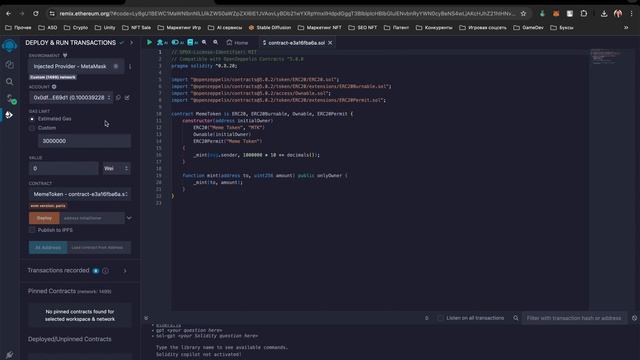Open the vertical dots menu beside environment
The image size is (640, 360).
pyautogui.click(x=130, y=66)
